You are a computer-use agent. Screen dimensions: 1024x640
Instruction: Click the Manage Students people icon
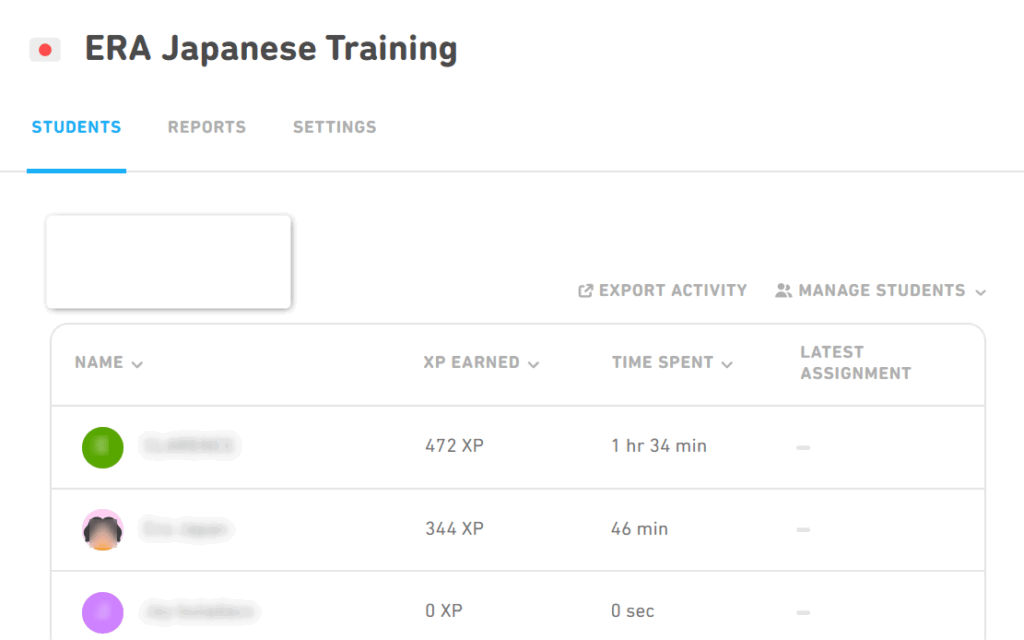(783, 291)
